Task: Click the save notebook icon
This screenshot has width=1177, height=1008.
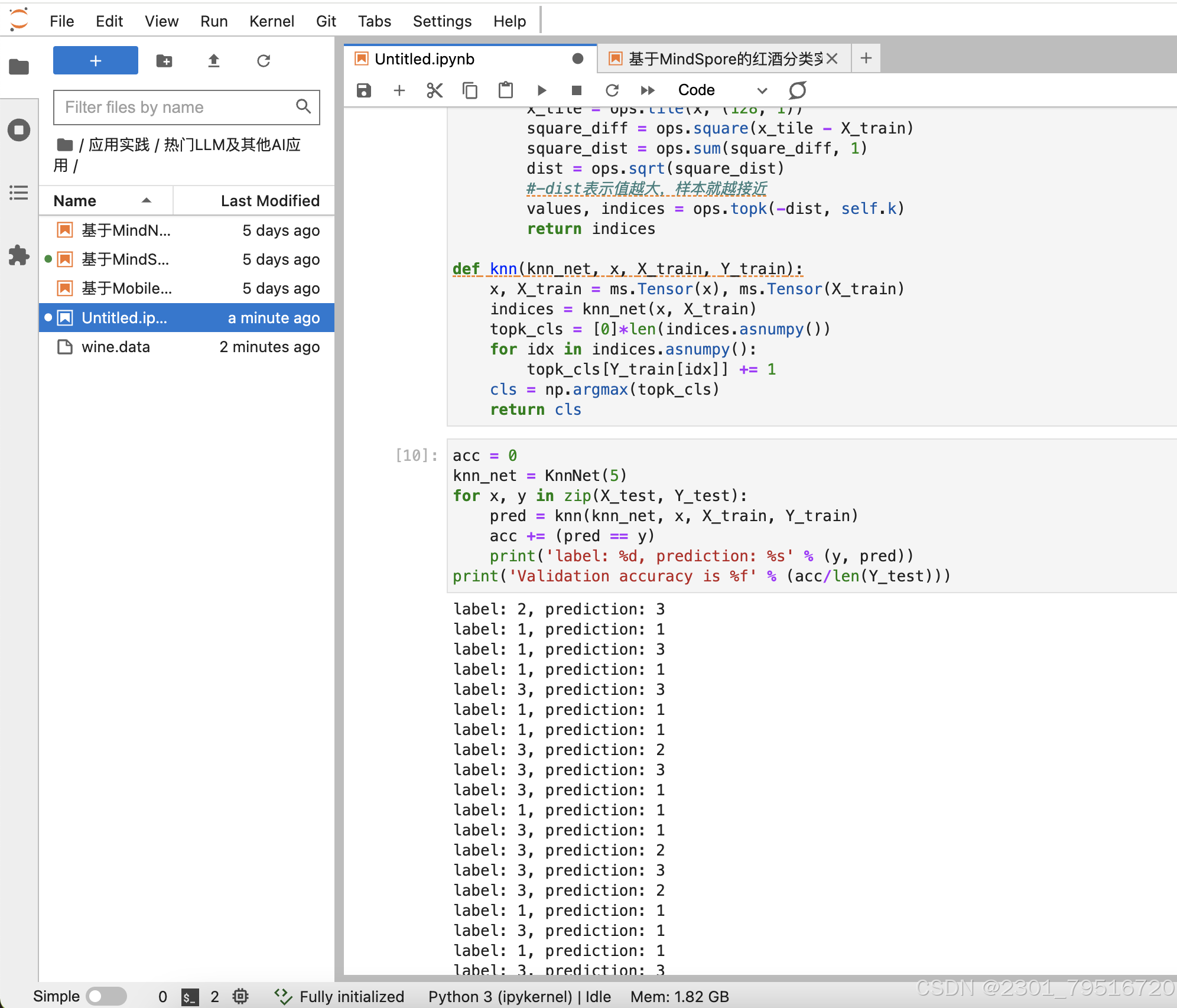Action: pyautogui.click(x=364, y=90)
